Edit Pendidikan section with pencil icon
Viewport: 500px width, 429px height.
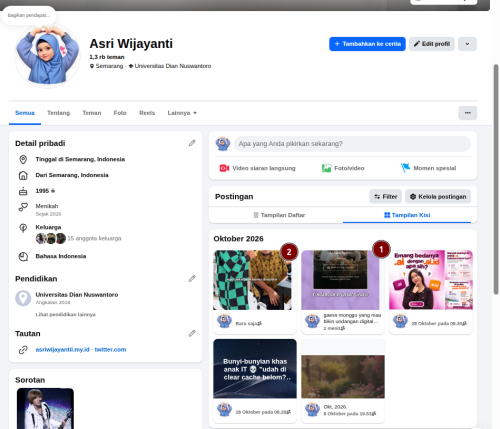tap(192, 279)
